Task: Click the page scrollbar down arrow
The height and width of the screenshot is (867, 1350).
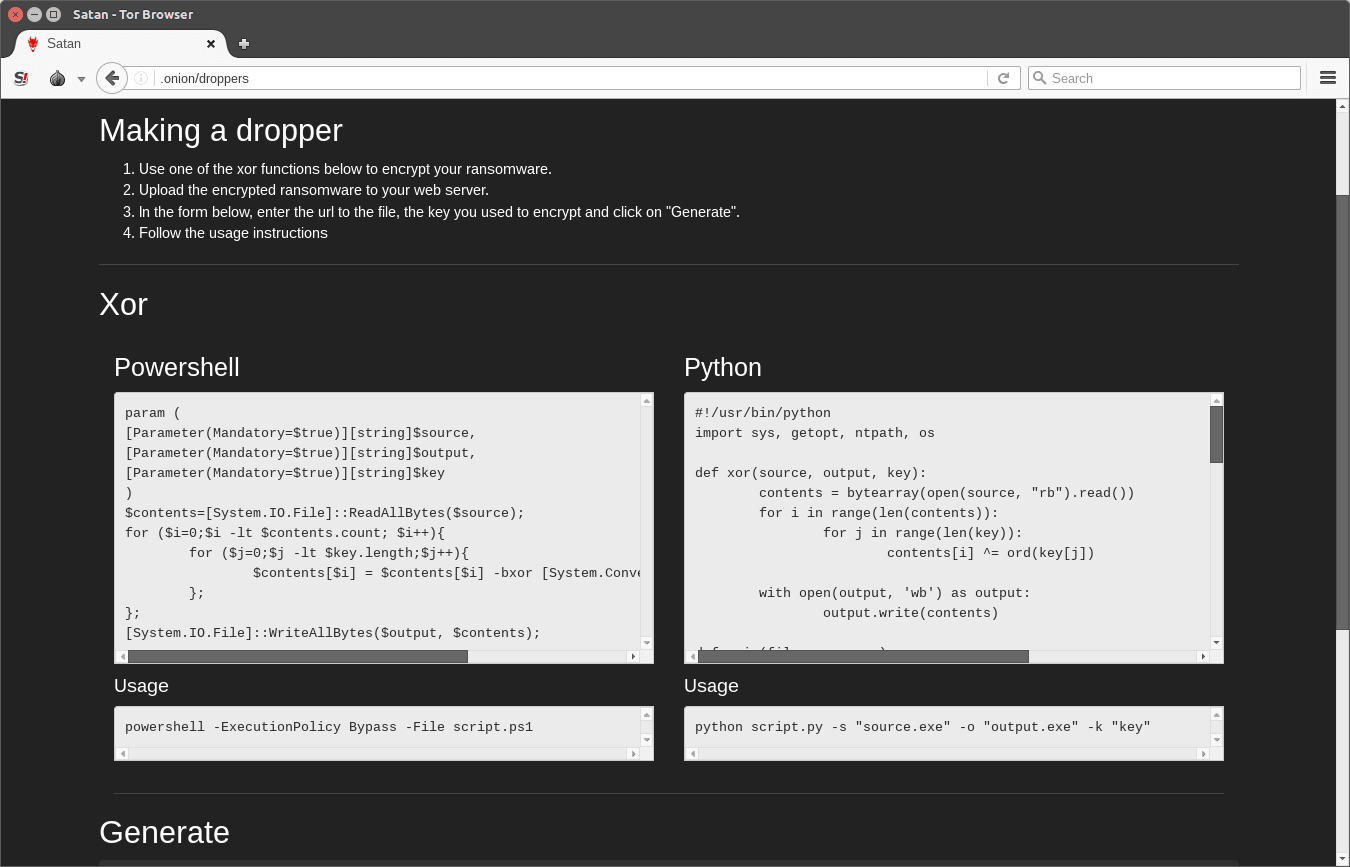Action: (1343, 859)
